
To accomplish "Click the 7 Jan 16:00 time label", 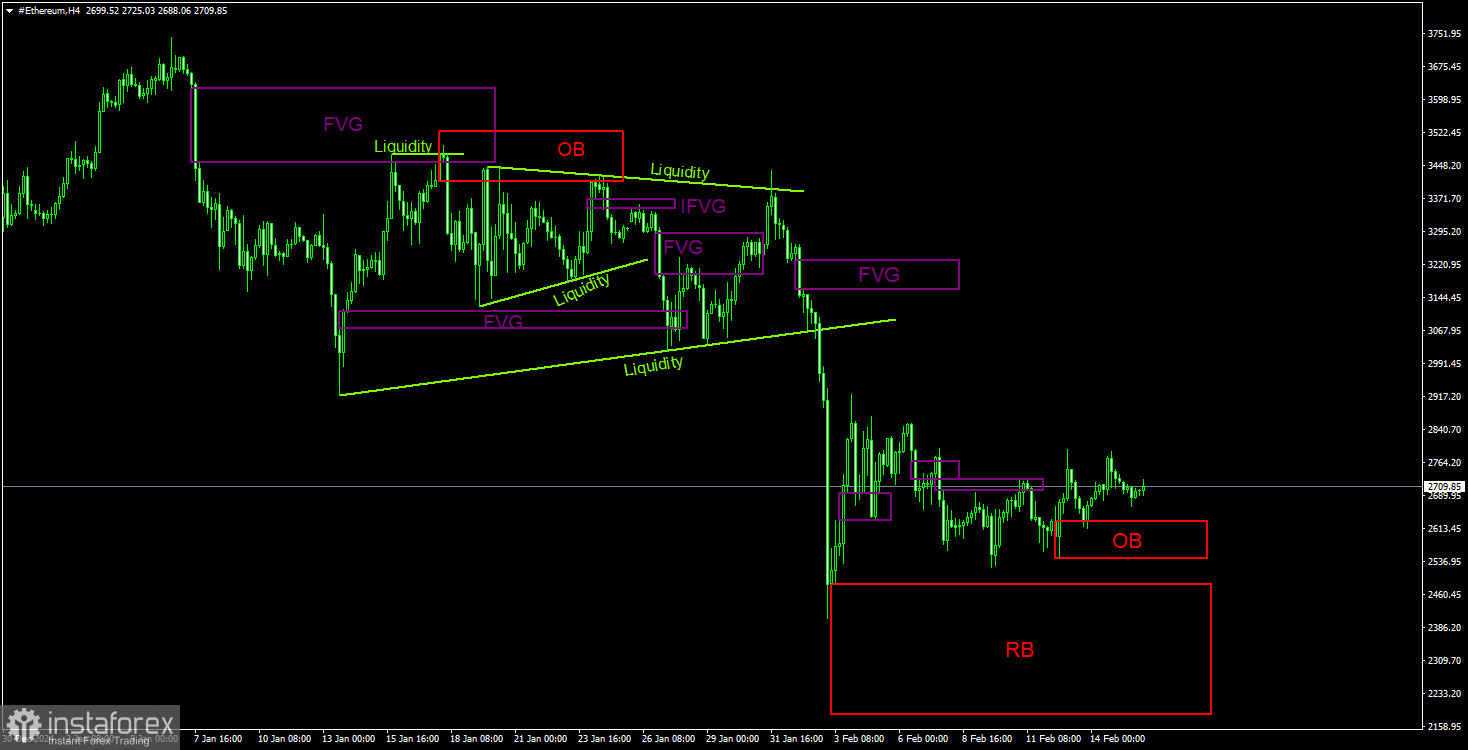I will [218, 739].
